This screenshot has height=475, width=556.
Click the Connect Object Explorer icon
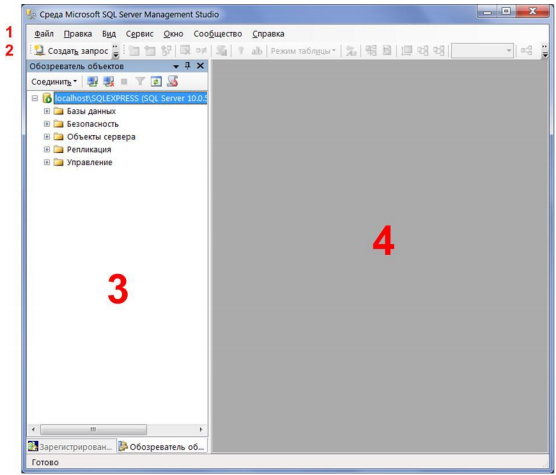coord(93,82)
